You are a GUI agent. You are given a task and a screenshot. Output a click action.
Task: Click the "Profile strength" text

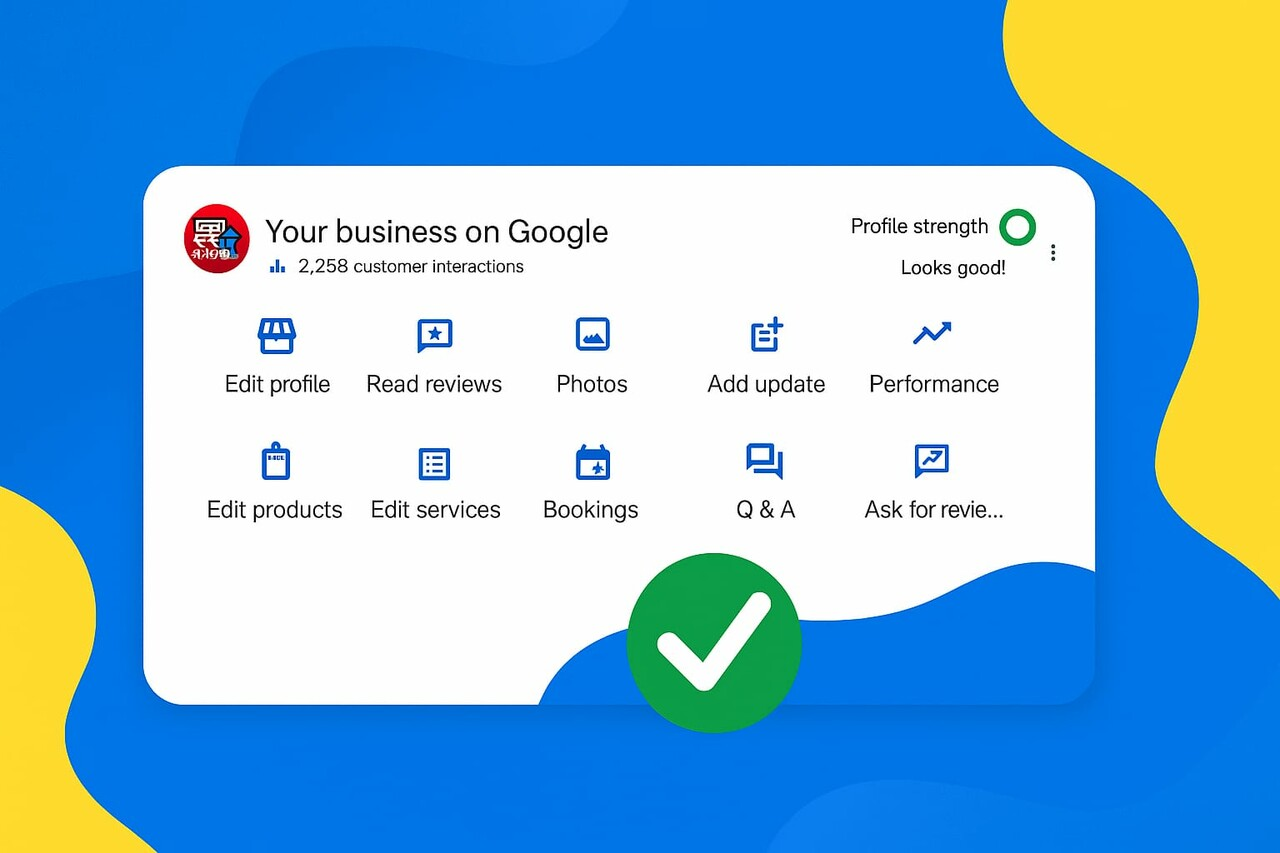(x=919, y=227)
